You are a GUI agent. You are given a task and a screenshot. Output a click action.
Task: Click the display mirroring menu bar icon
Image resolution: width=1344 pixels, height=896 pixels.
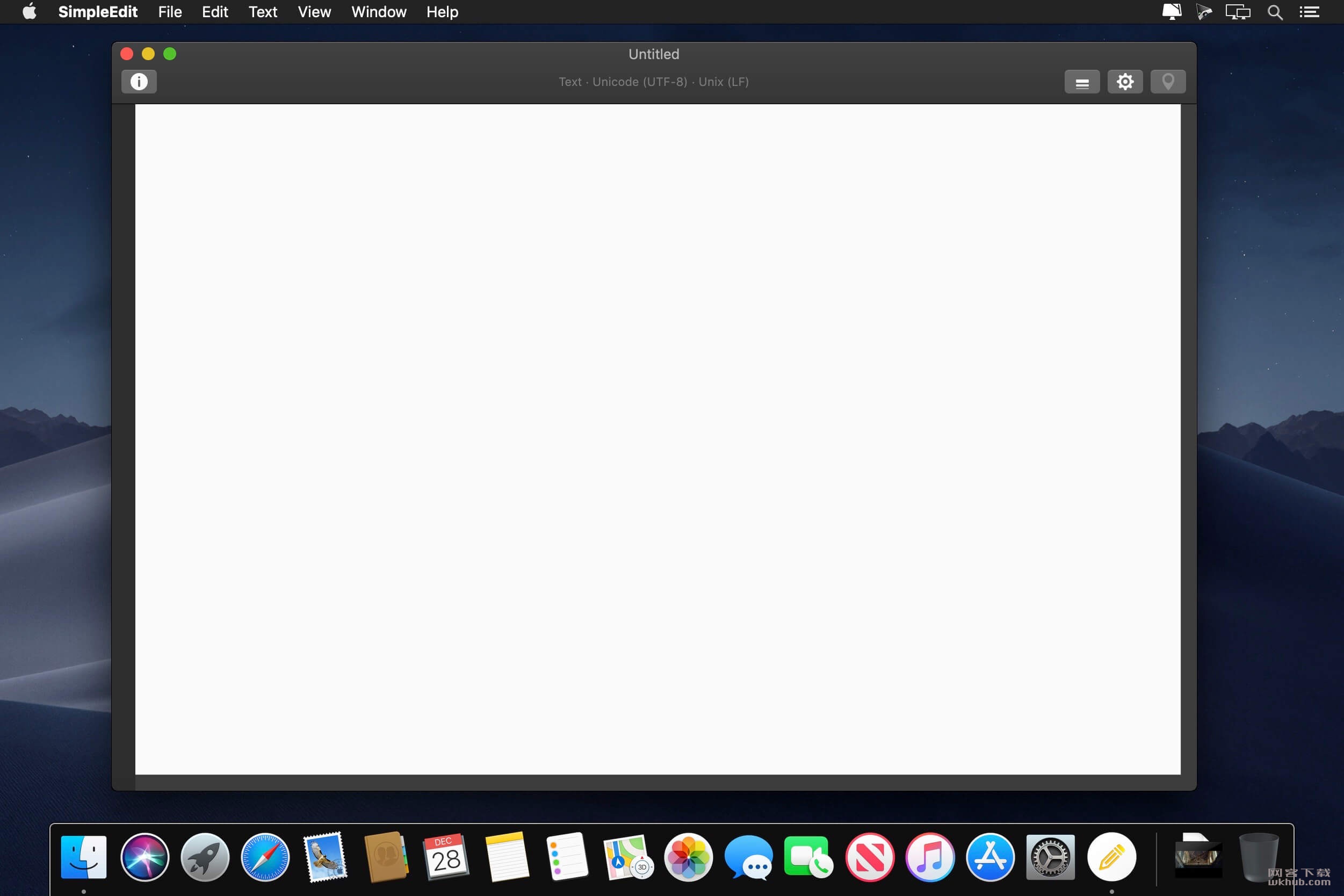1238,12
